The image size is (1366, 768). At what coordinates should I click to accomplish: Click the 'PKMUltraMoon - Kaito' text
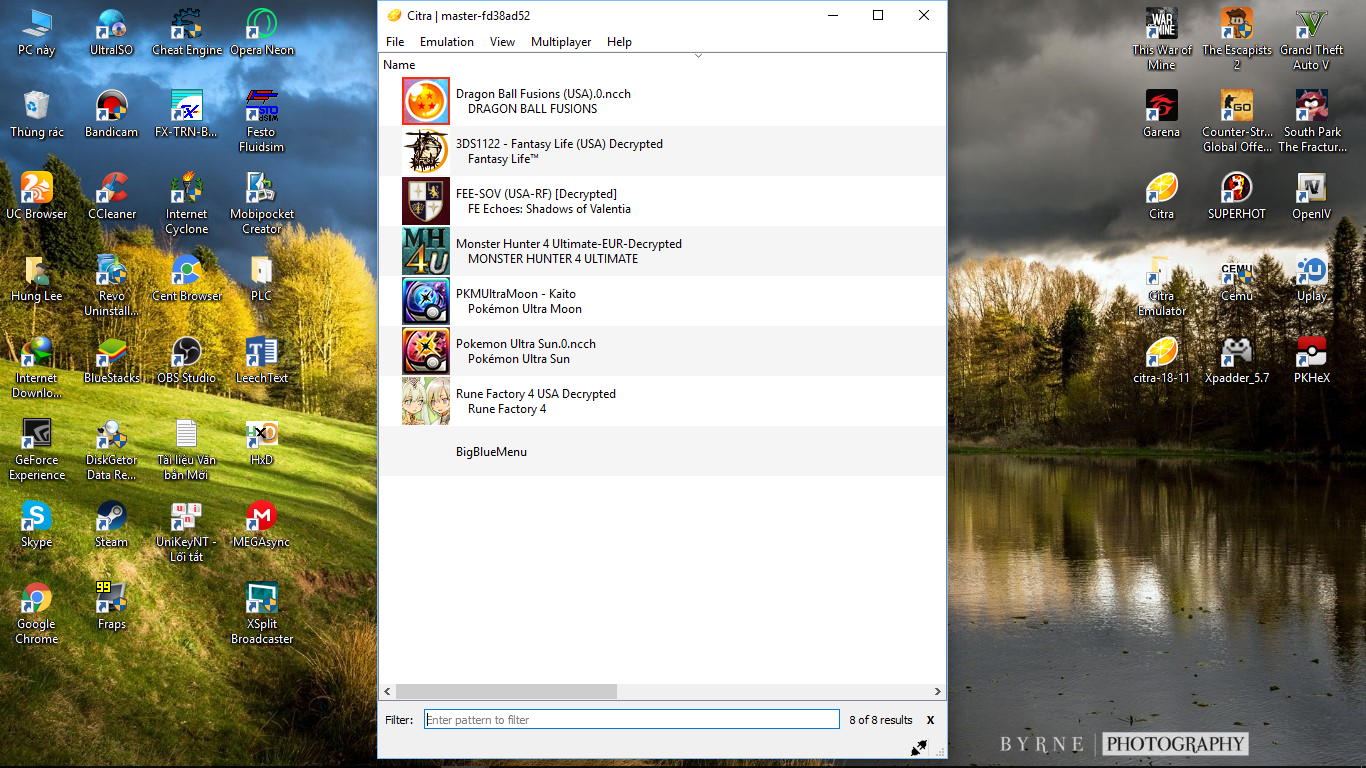tap(516, 294)
